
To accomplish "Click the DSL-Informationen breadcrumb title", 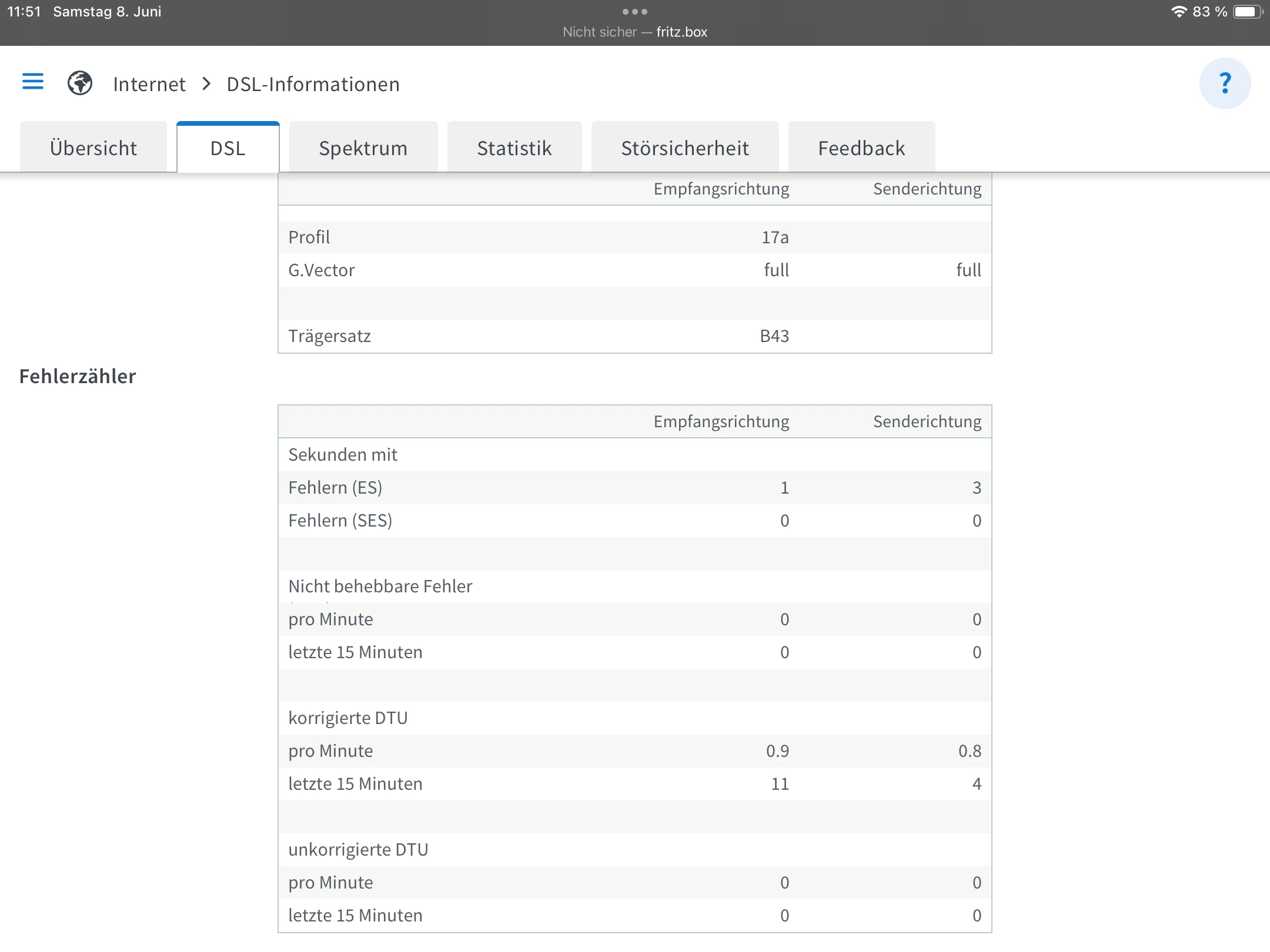I will [x=313, y=84].
